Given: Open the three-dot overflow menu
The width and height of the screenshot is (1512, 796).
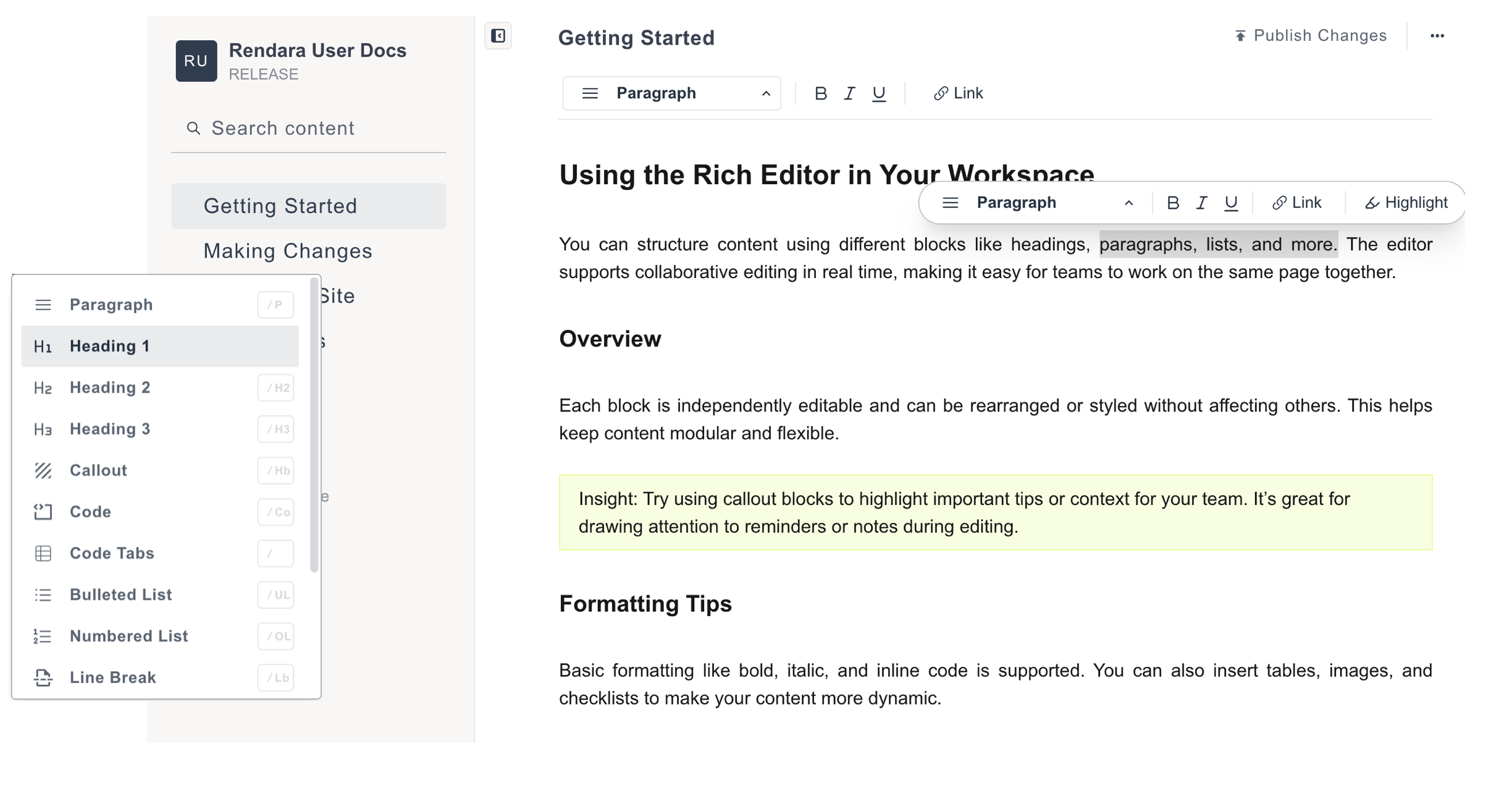Looking at the screenshot, I should click(1438, 36).
